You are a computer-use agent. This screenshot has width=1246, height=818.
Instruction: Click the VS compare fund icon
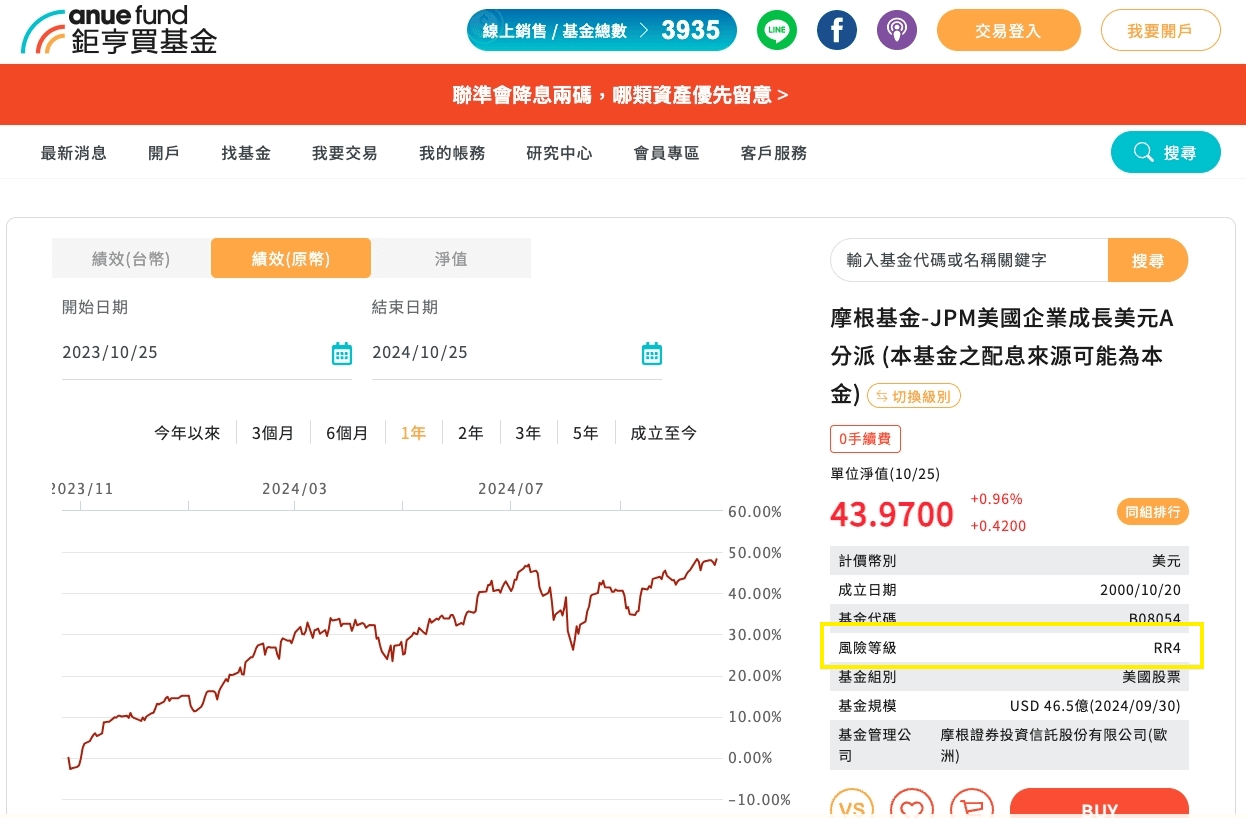pyautogui.click(x=852, y=806)
